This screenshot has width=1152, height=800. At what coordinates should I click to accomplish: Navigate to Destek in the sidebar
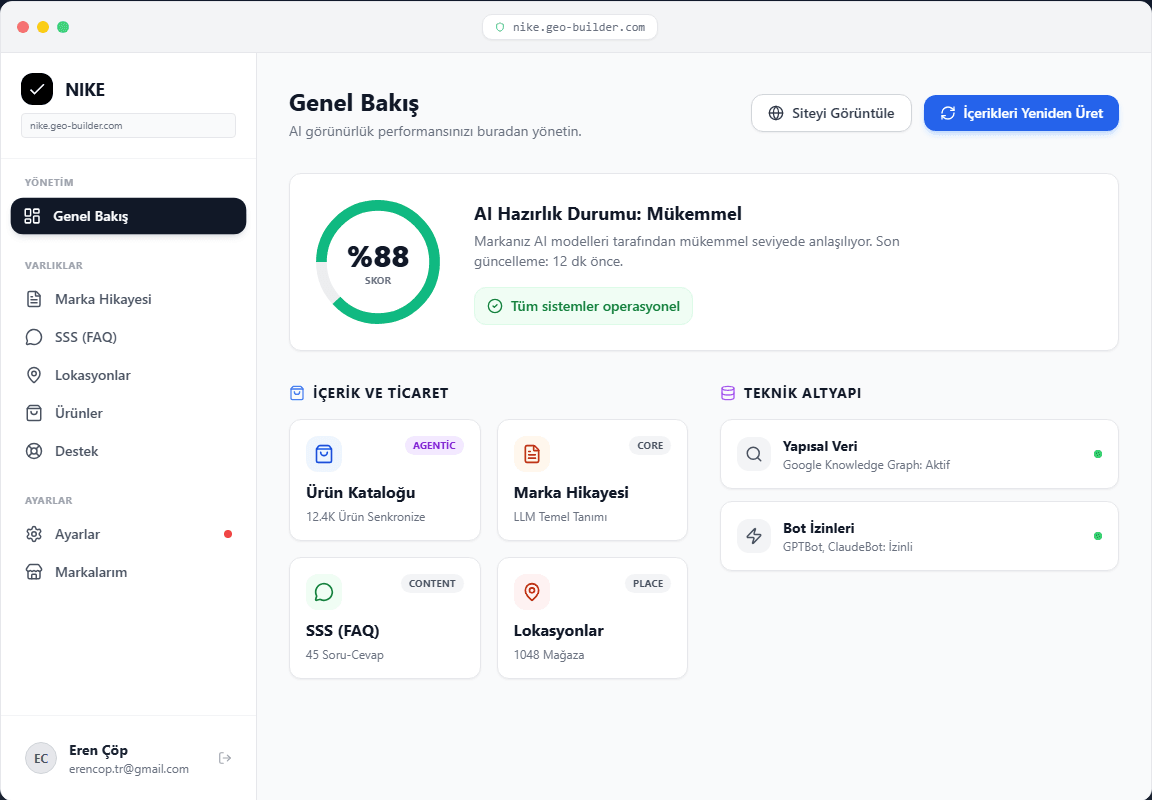(129, 451)
